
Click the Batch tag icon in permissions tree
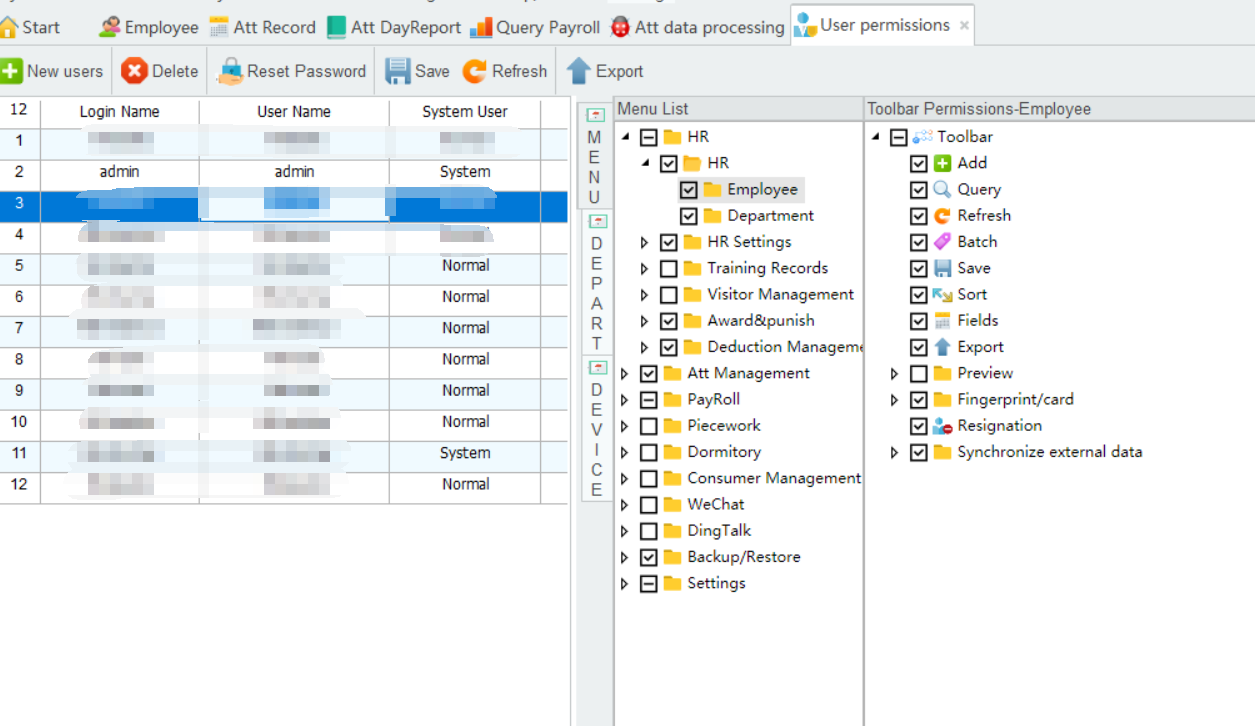pyautogui.click(x=942, y=242)
